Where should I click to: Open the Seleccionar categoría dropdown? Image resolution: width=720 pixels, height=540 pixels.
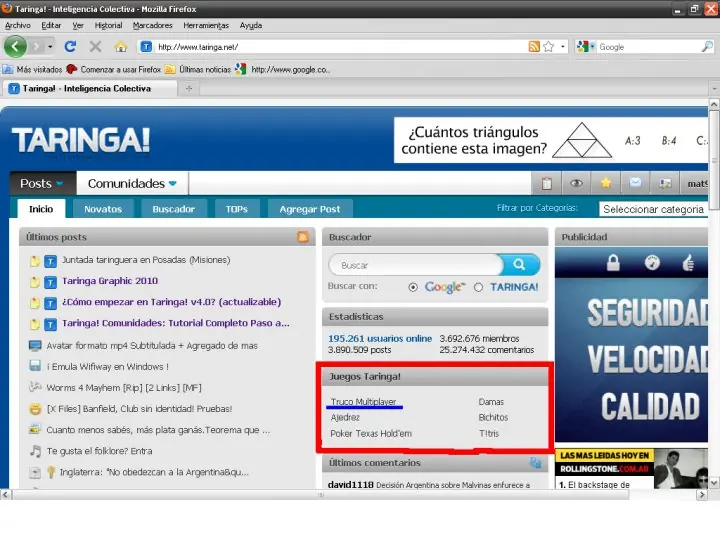pos(654,209)
